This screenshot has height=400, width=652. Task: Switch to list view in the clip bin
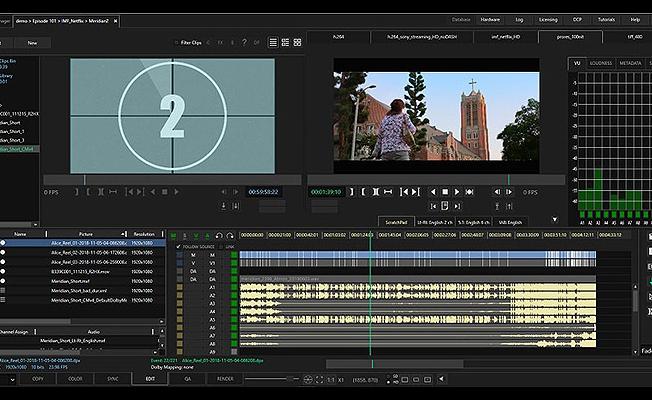[273, 42]
